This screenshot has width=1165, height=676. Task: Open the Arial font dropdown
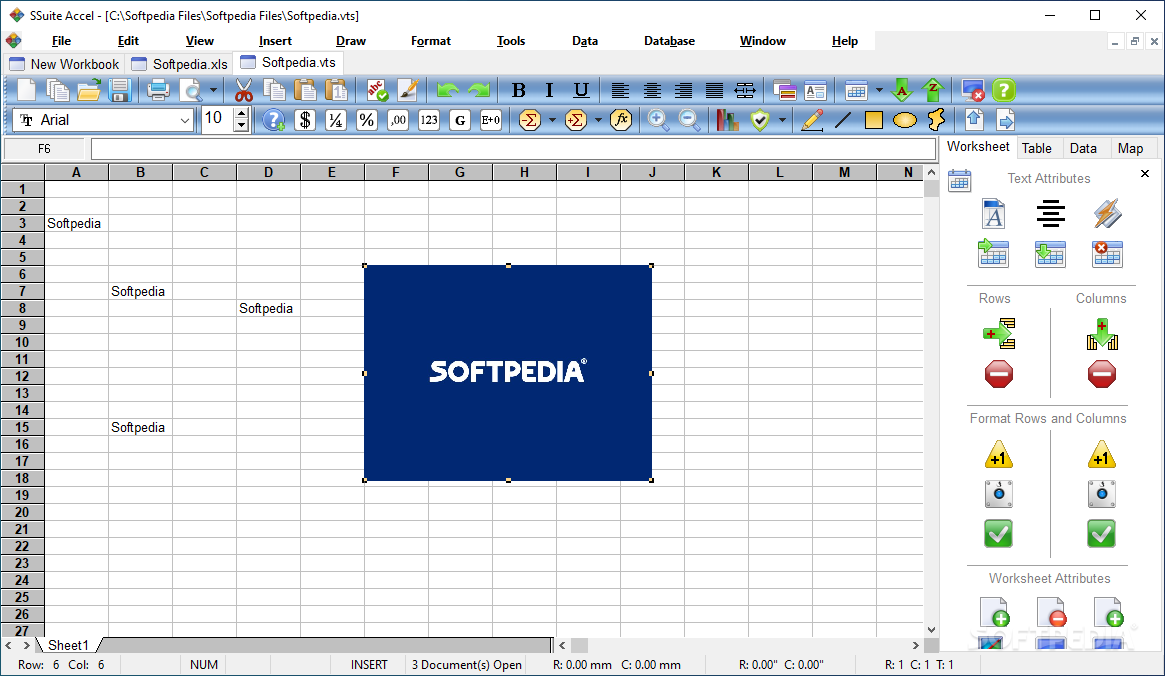[x=184, y=120]
